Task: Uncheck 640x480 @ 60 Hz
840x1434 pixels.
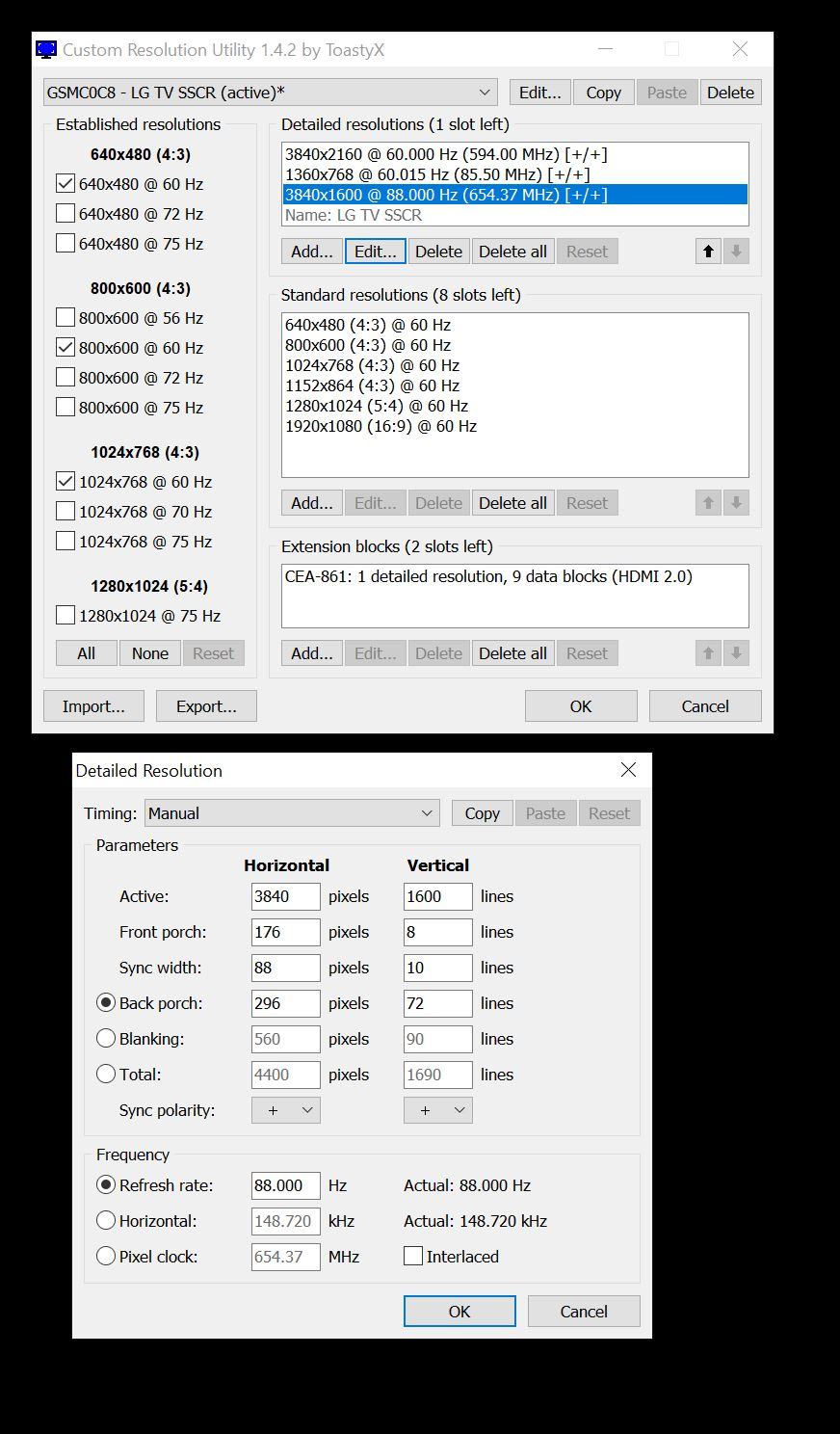Action: coord(66,184)
